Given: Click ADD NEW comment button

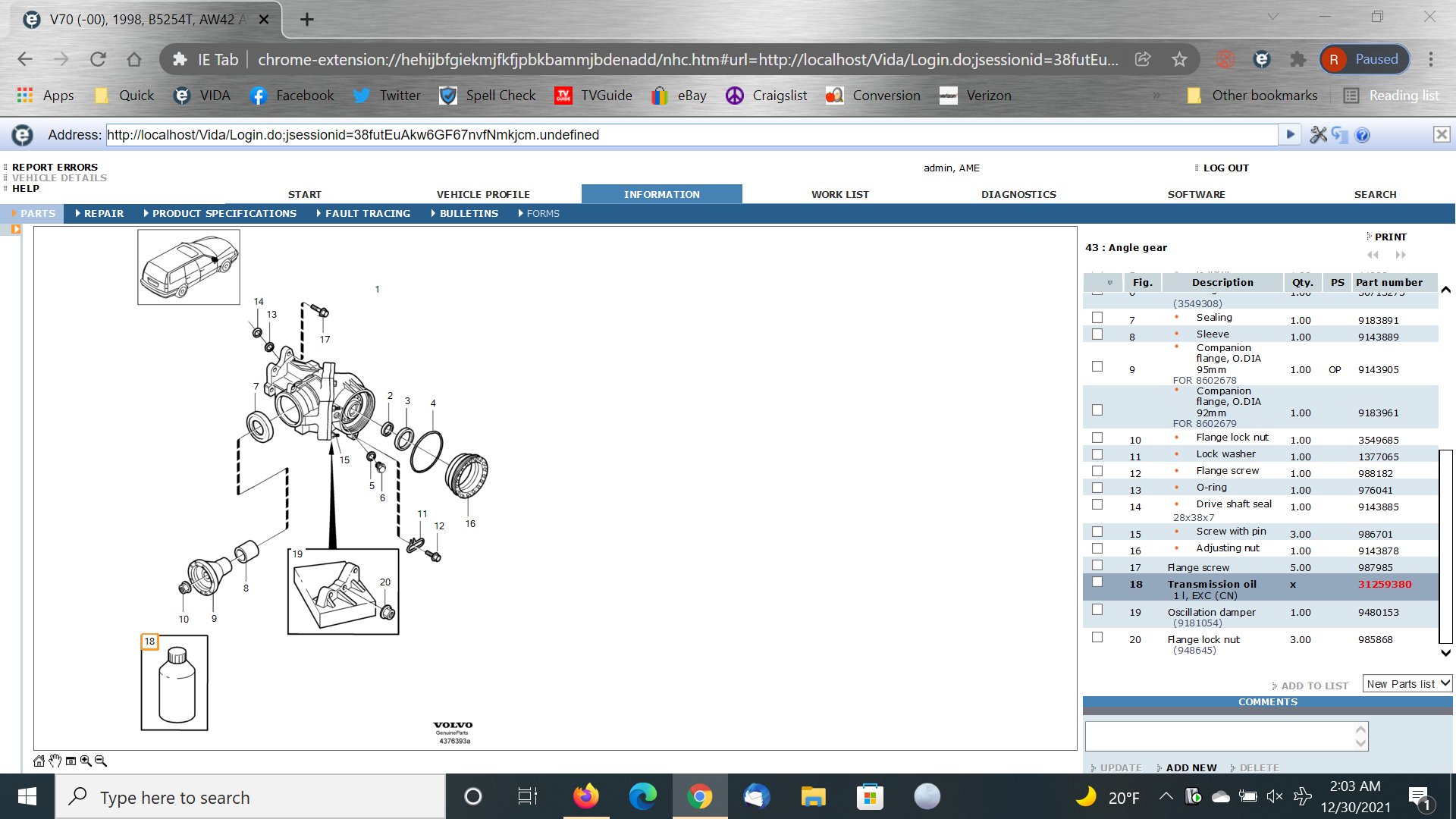Looking at the screenshot, I should (1191, 767).
